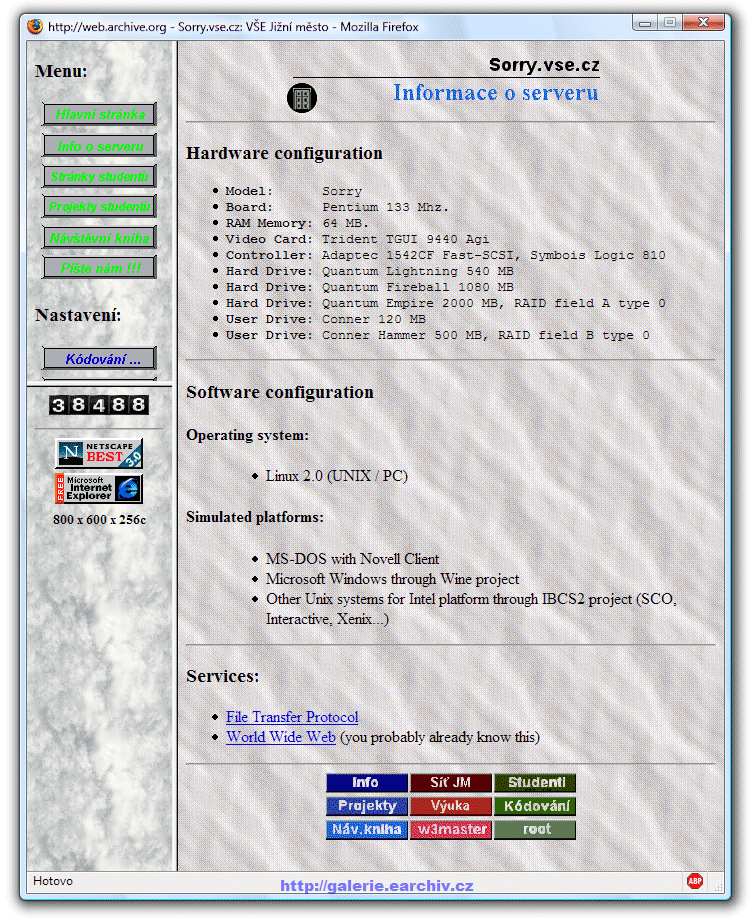Screen dimensions: 754x924
Task: Click the 800 x 600 x 256c text
Action: point(99,520)
